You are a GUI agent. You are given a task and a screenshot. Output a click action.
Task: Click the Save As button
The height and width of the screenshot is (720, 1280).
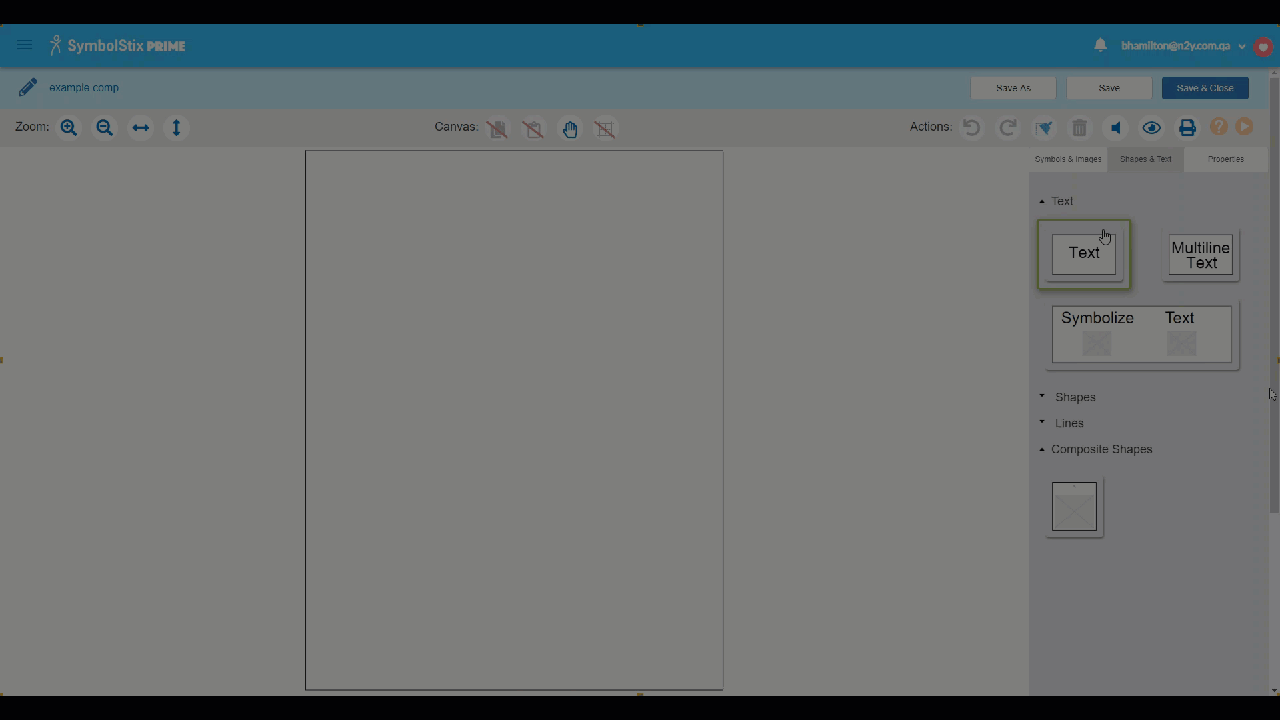pos(1013,88)
